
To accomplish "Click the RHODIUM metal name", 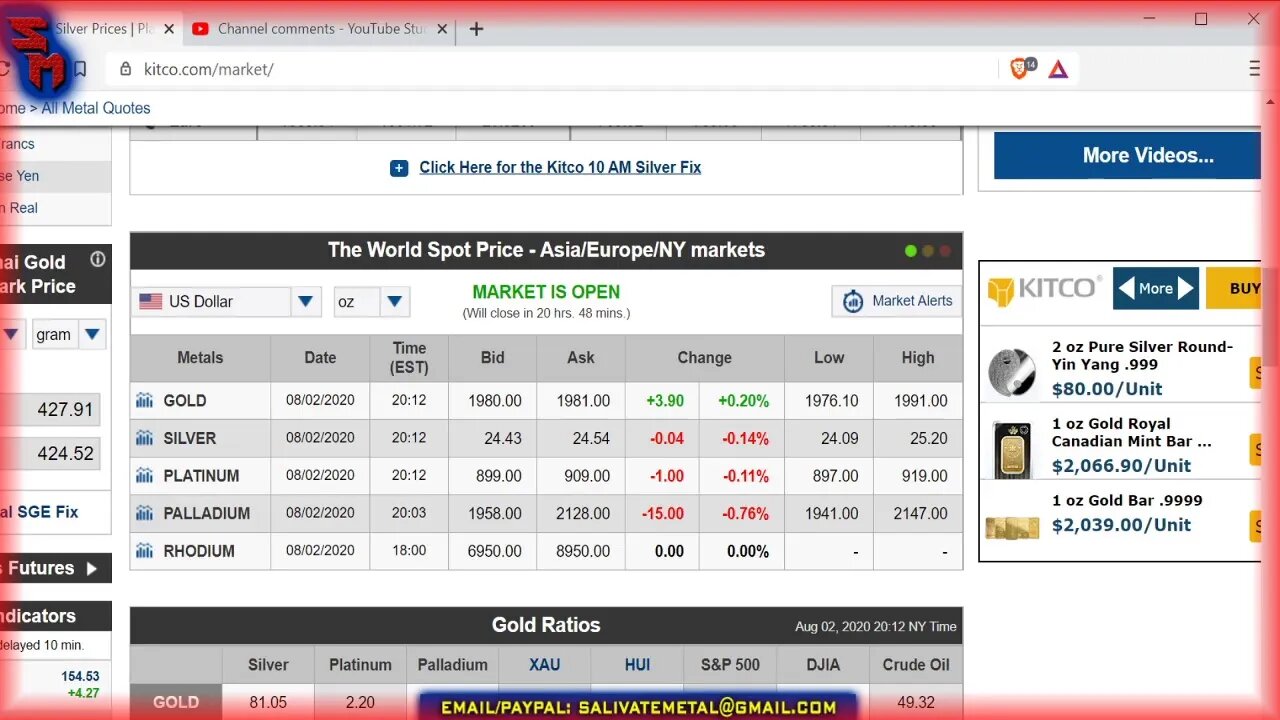I will point(199,551).
